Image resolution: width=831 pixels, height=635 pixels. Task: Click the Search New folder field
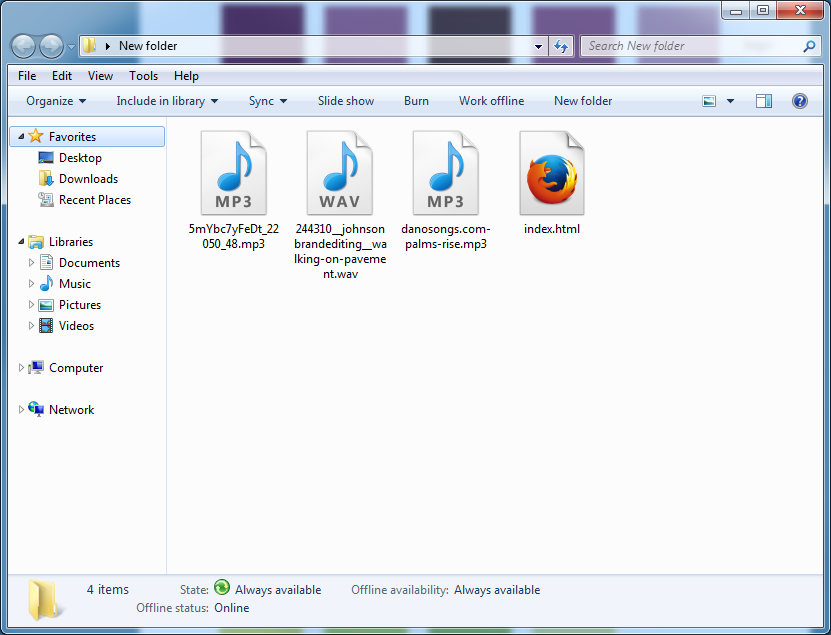click(700, 46)
